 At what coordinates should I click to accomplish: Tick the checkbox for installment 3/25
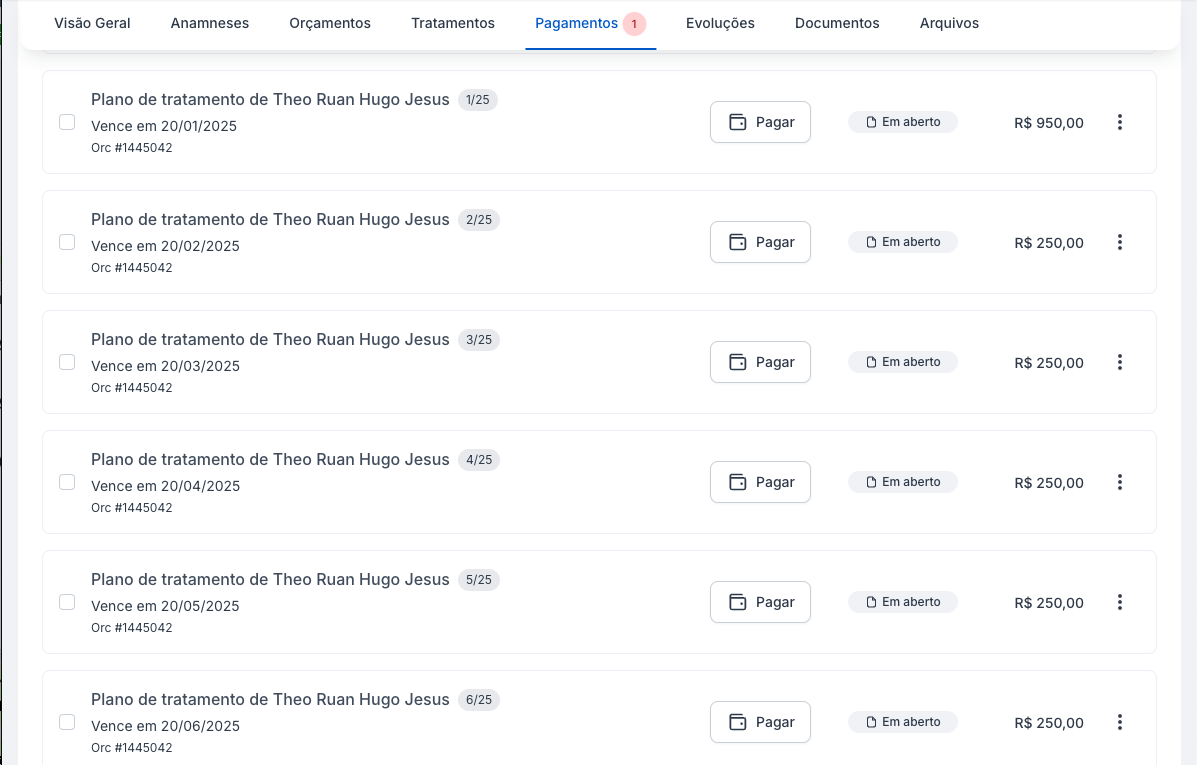pos(67,362)
